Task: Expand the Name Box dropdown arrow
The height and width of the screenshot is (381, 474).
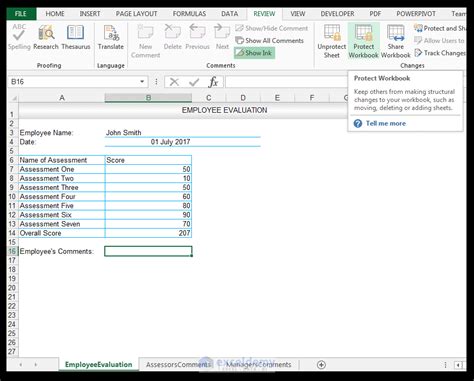Action: point(142,82)
